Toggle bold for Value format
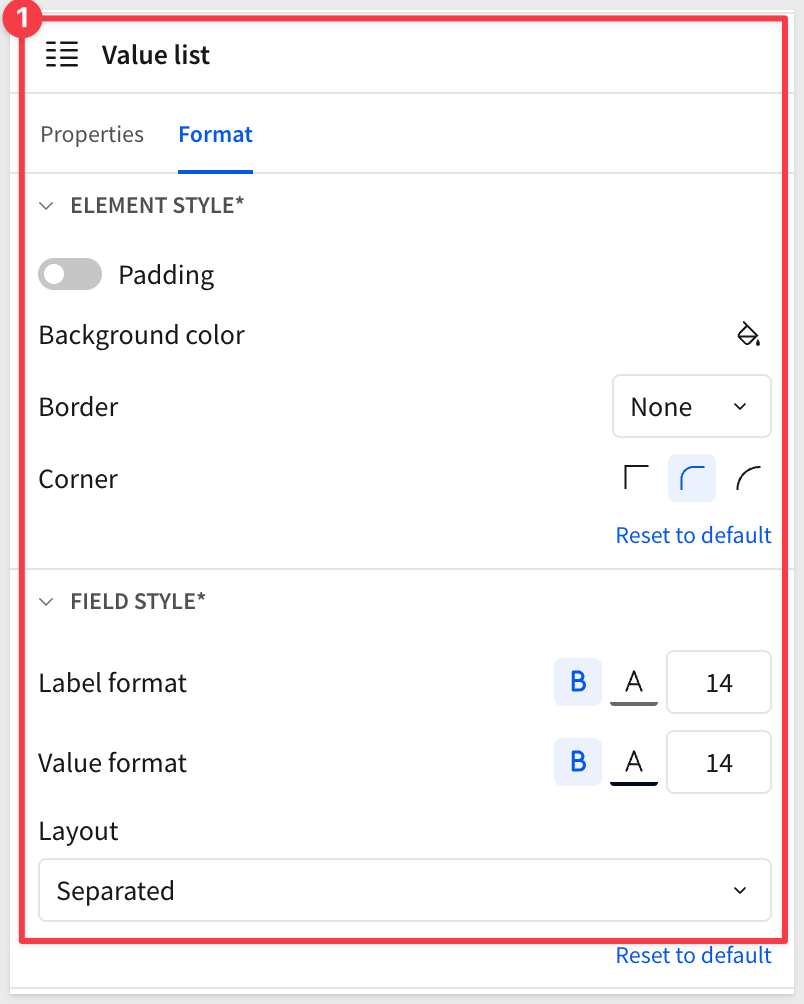 coord(578,763)
